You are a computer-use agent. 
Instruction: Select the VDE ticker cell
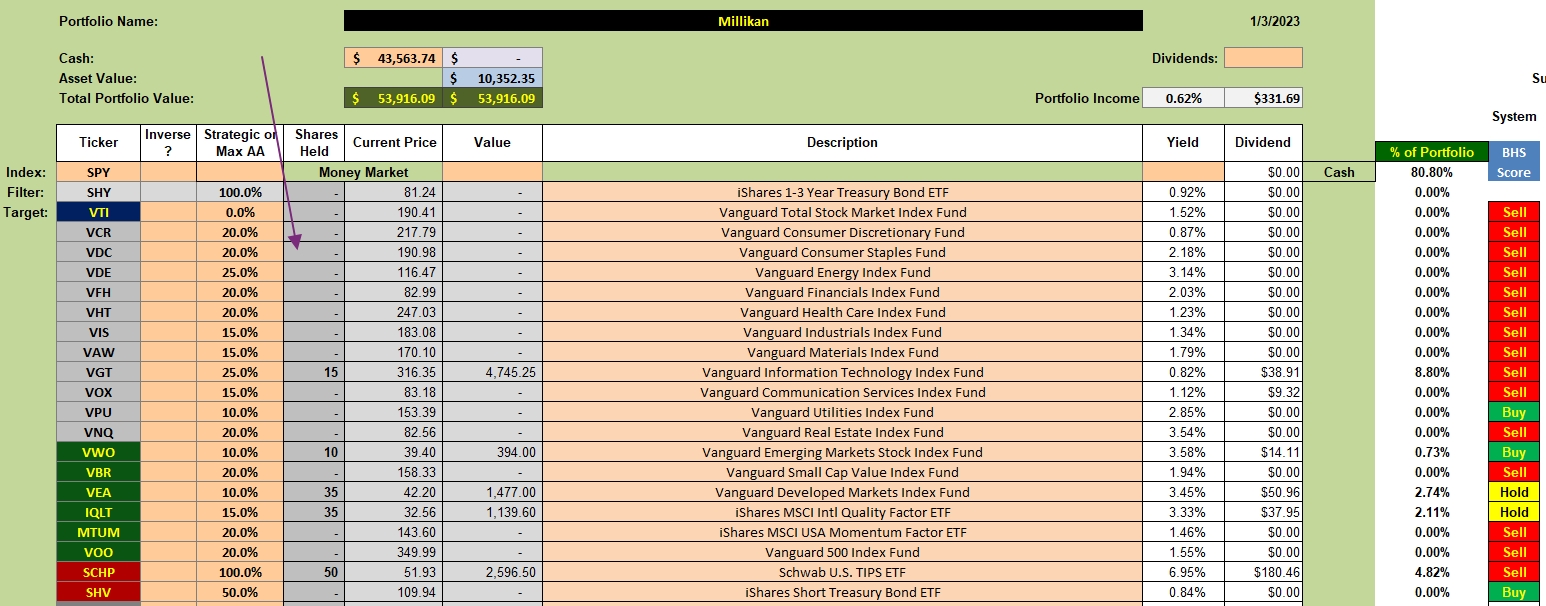[99, 272]
